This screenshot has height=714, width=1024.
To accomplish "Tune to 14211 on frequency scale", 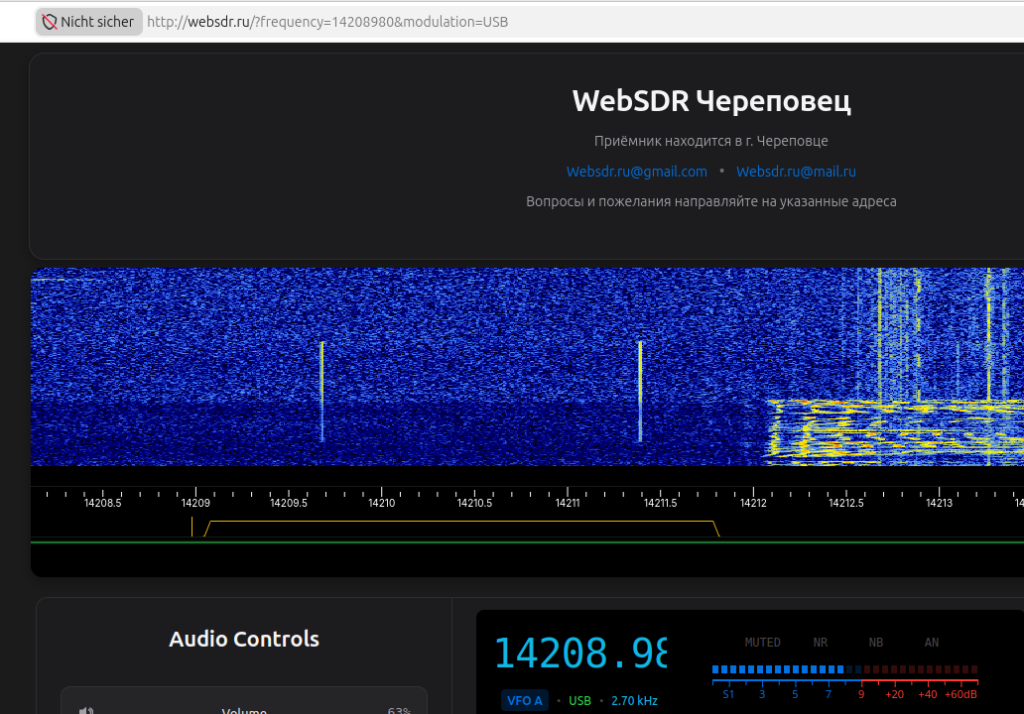I will click(x=568, y=503).
